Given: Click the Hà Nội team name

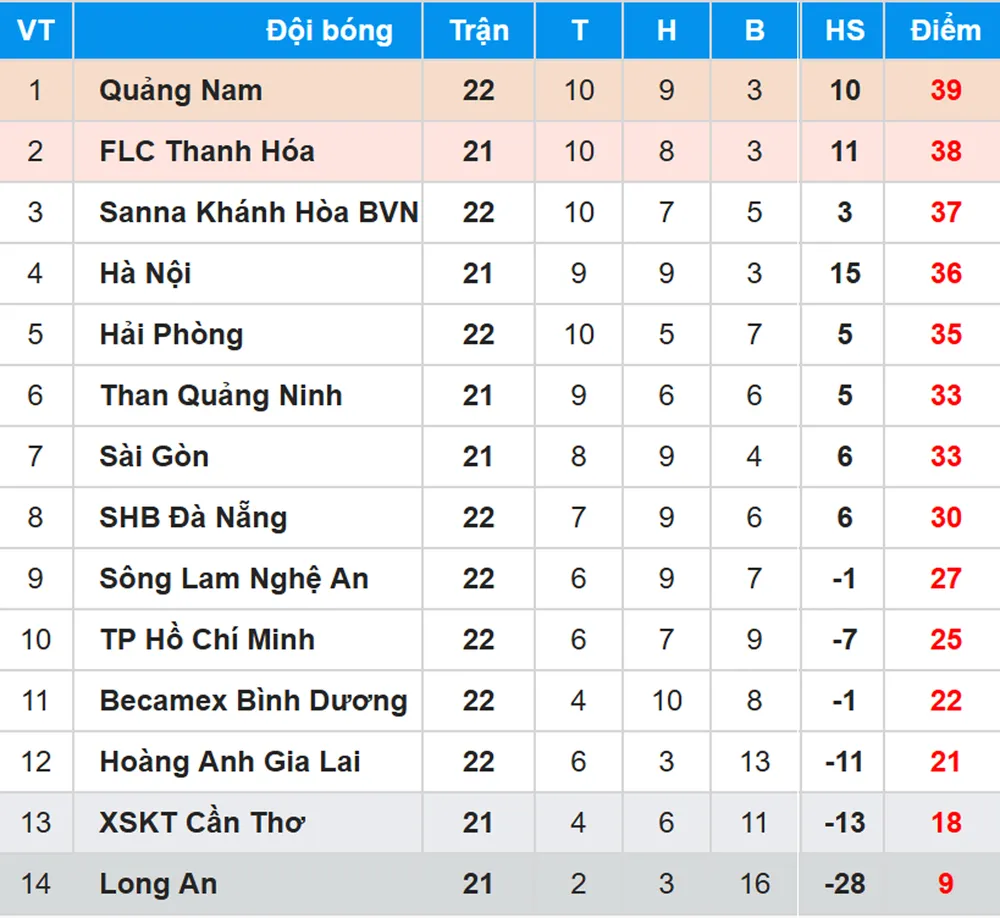Looking at the screenshot, I should click(146, 274).
